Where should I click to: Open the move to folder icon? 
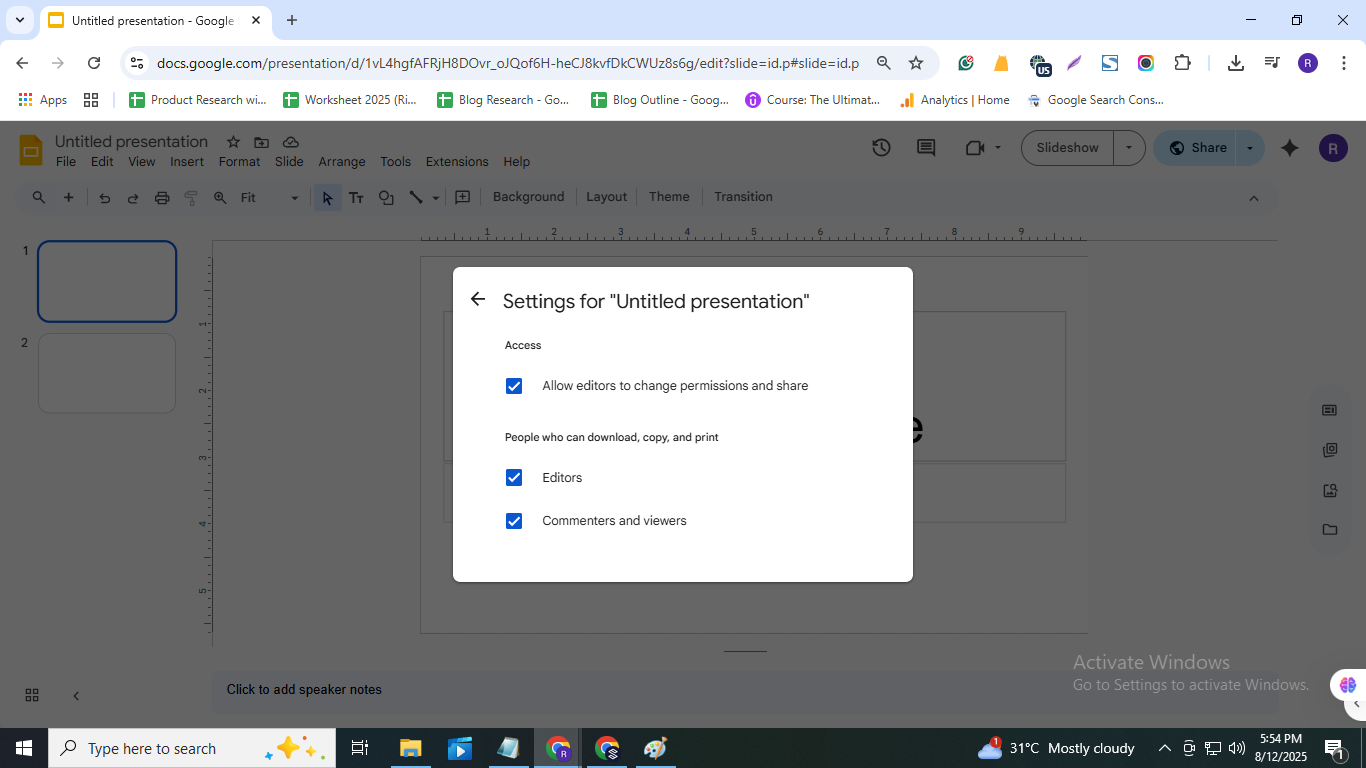point(261,142)
